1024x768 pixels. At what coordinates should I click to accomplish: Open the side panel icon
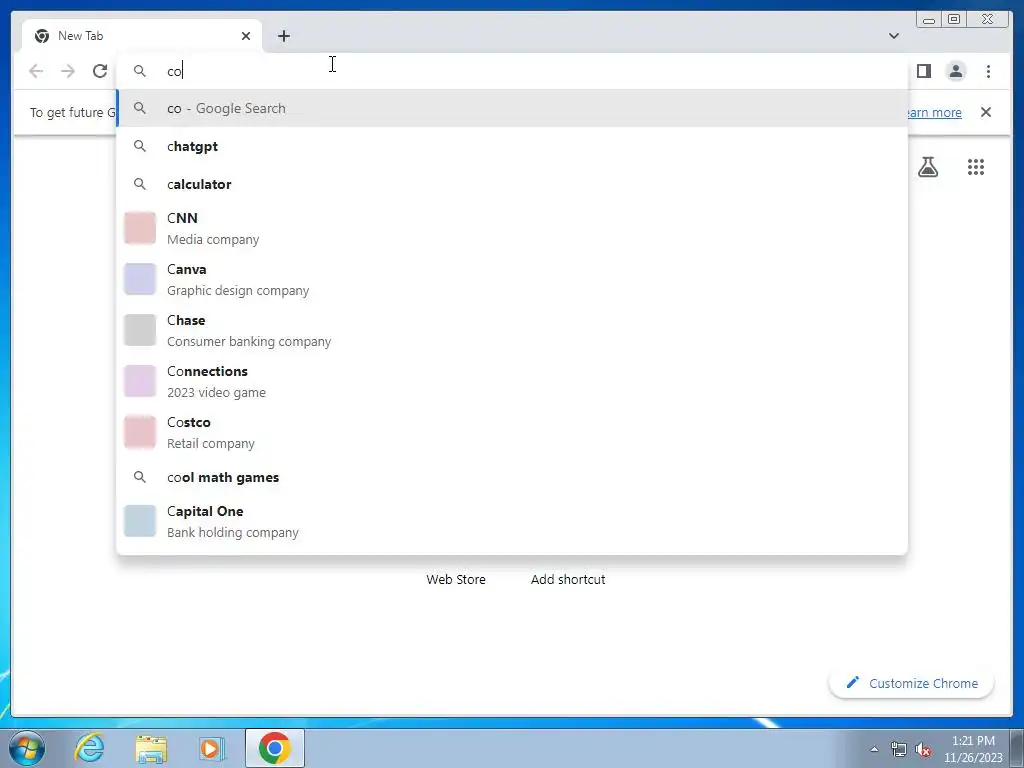(923, 71)
